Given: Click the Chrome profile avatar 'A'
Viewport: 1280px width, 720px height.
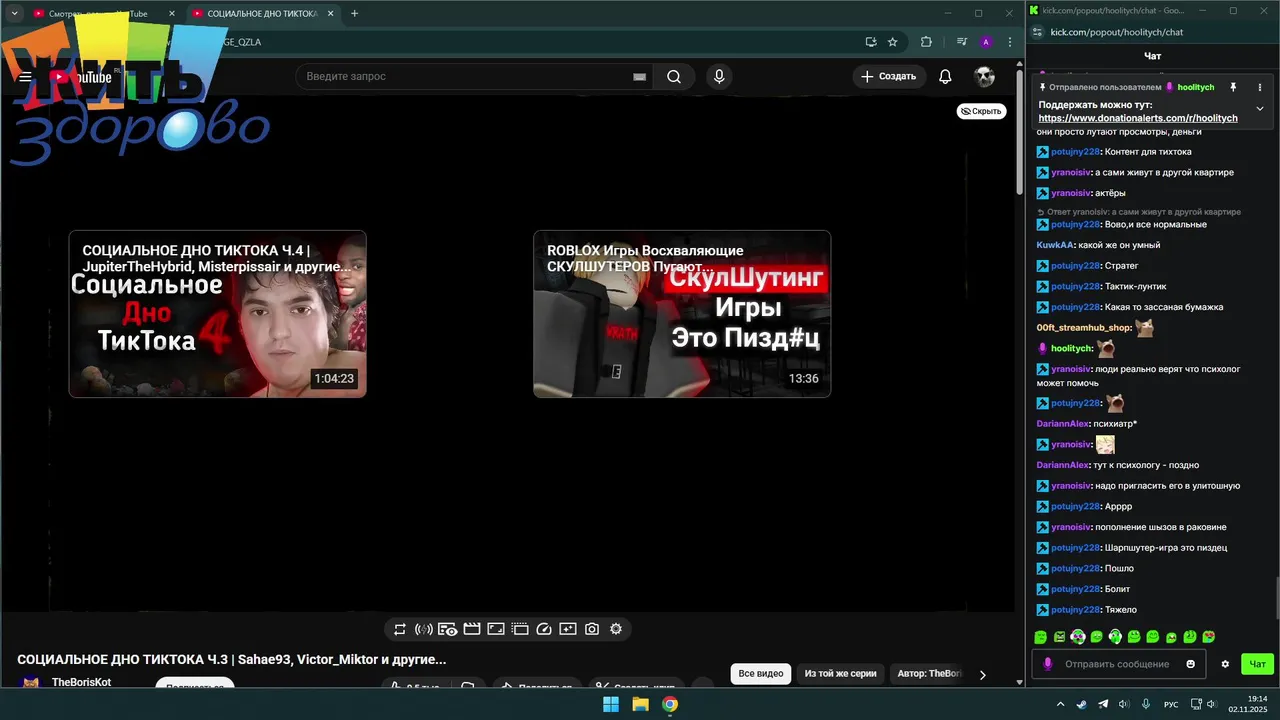Looking at the screenshot, I should click(986, 42).
